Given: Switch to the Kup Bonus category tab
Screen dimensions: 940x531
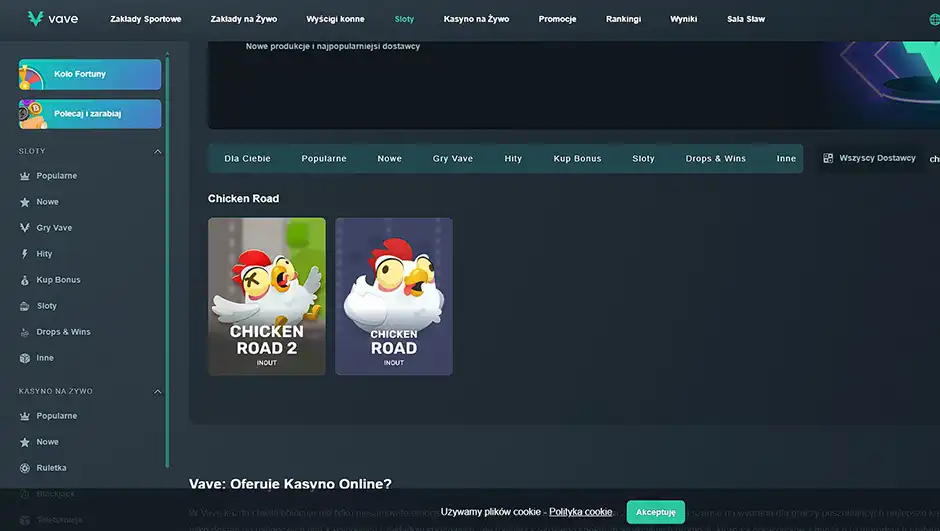Looking at the screenshot, I should [x=577, y=159].
